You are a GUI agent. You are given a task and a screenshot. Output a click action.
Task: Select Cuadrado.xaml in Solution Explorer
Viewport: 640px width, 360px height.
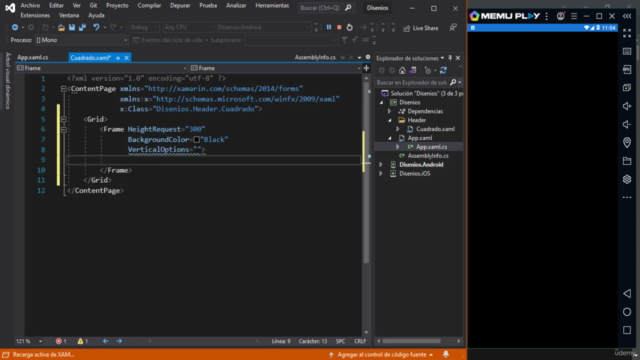[435, 129]
